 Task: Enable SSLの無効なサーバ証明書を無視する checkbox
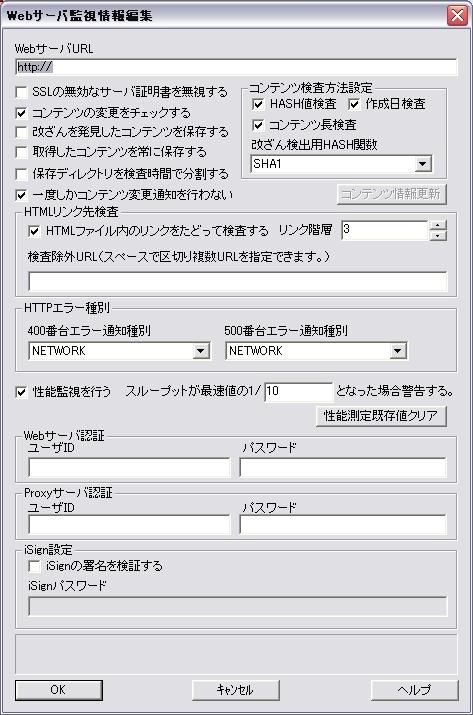(x=22, y=92)
